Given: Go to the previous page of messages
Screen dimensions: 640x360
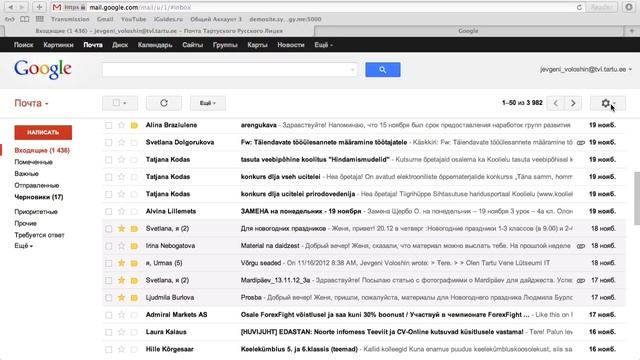Looking at the screenshot, I should [556, 103].
